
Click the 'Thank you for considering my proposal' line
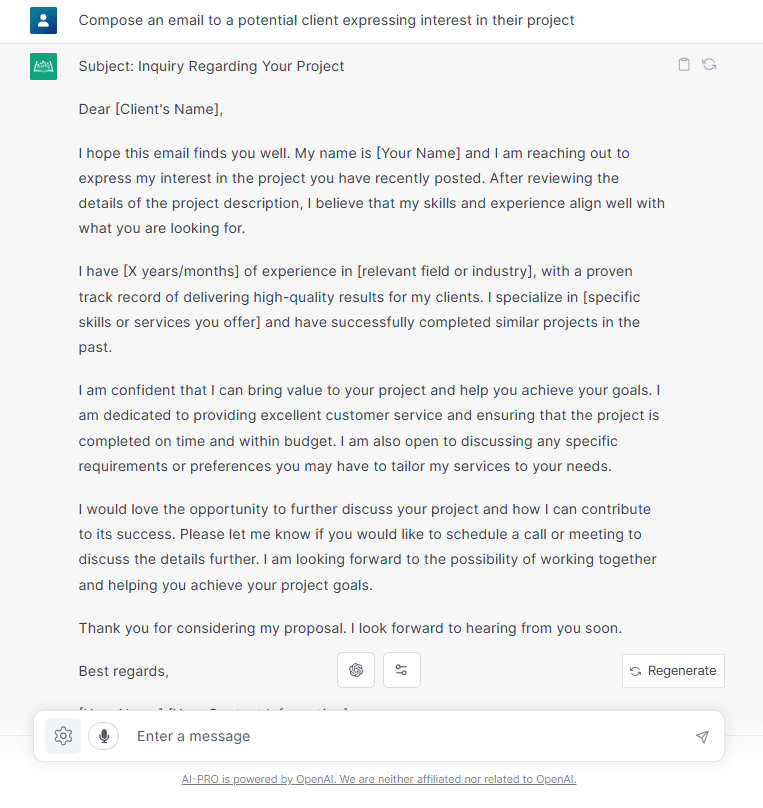350,628
